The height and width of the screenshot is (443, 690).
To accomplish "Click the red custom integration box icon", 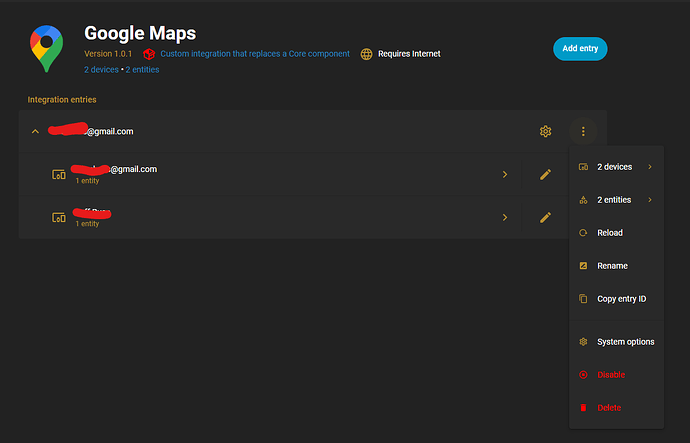I will 149,54.
